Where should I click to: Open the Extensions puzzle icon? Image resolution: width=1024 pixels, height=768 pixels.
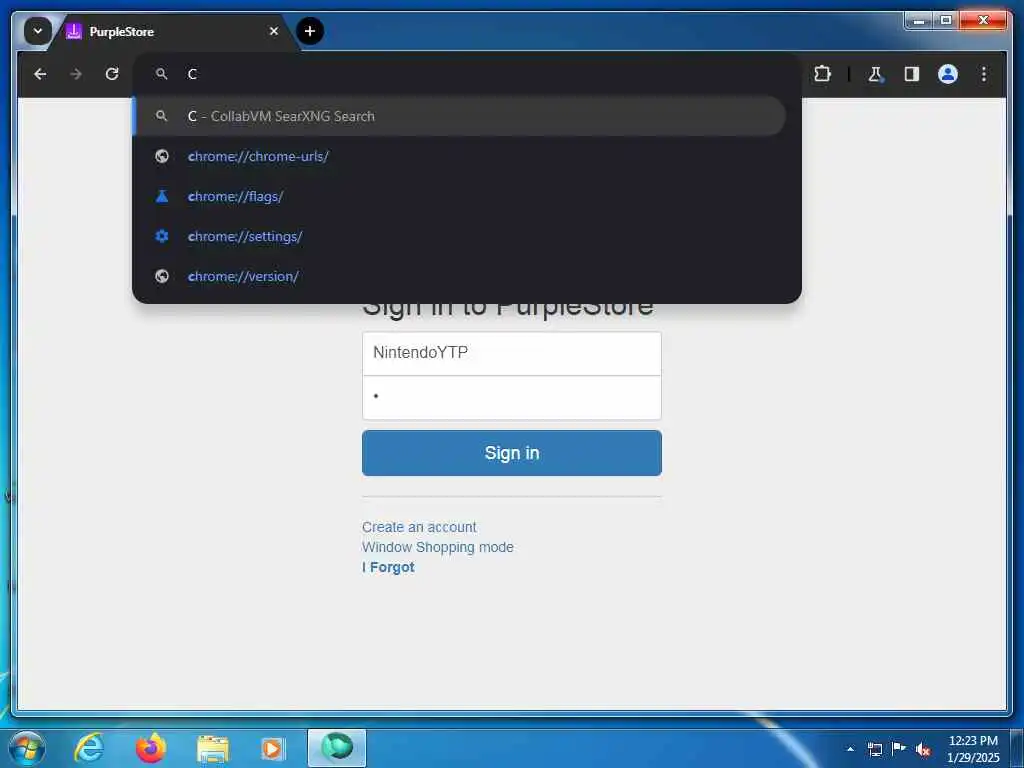[822, 74]
